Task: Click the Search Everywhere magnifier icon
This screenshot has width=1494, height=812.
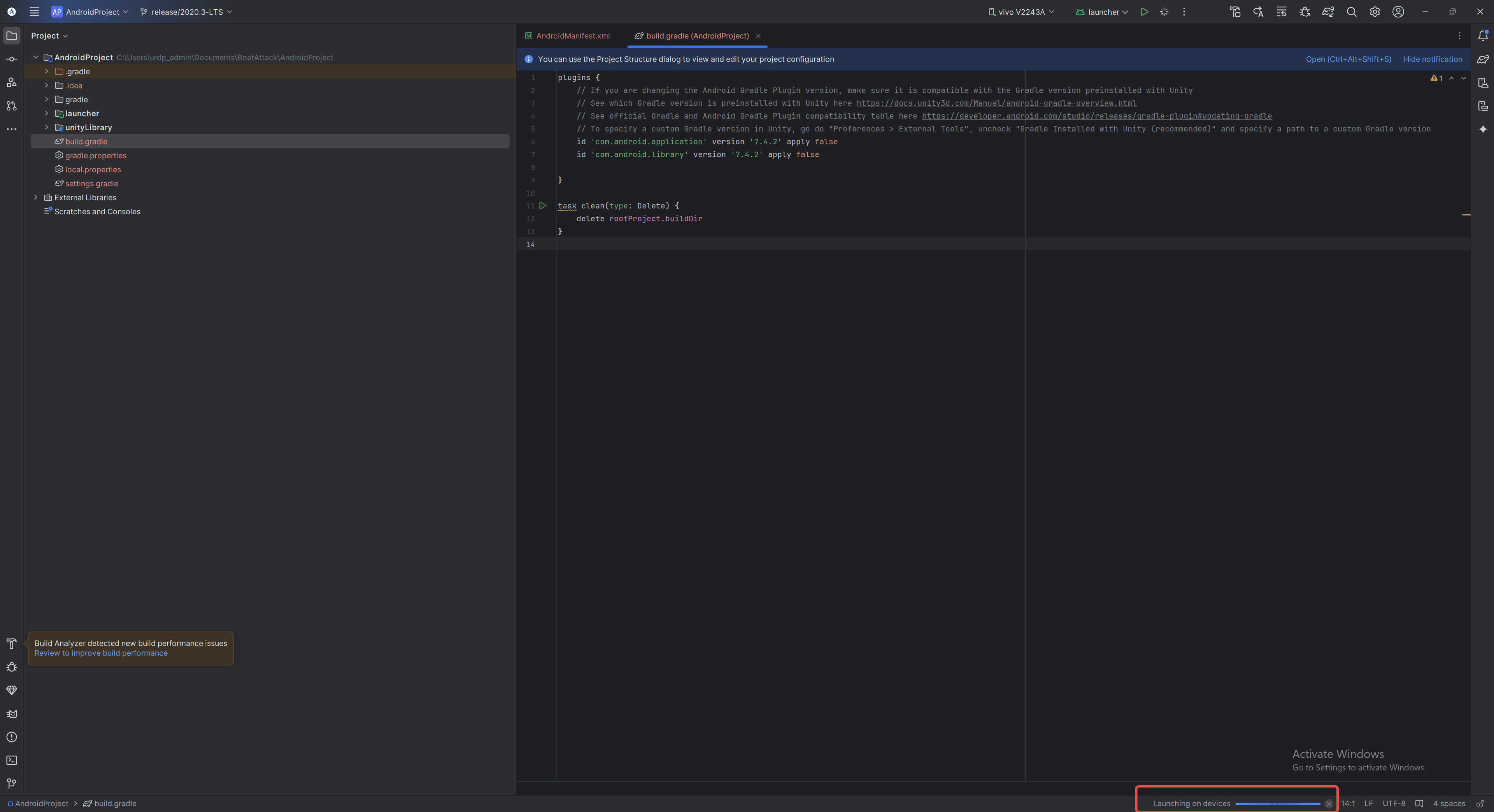Action: click(x=1351, y=12)
